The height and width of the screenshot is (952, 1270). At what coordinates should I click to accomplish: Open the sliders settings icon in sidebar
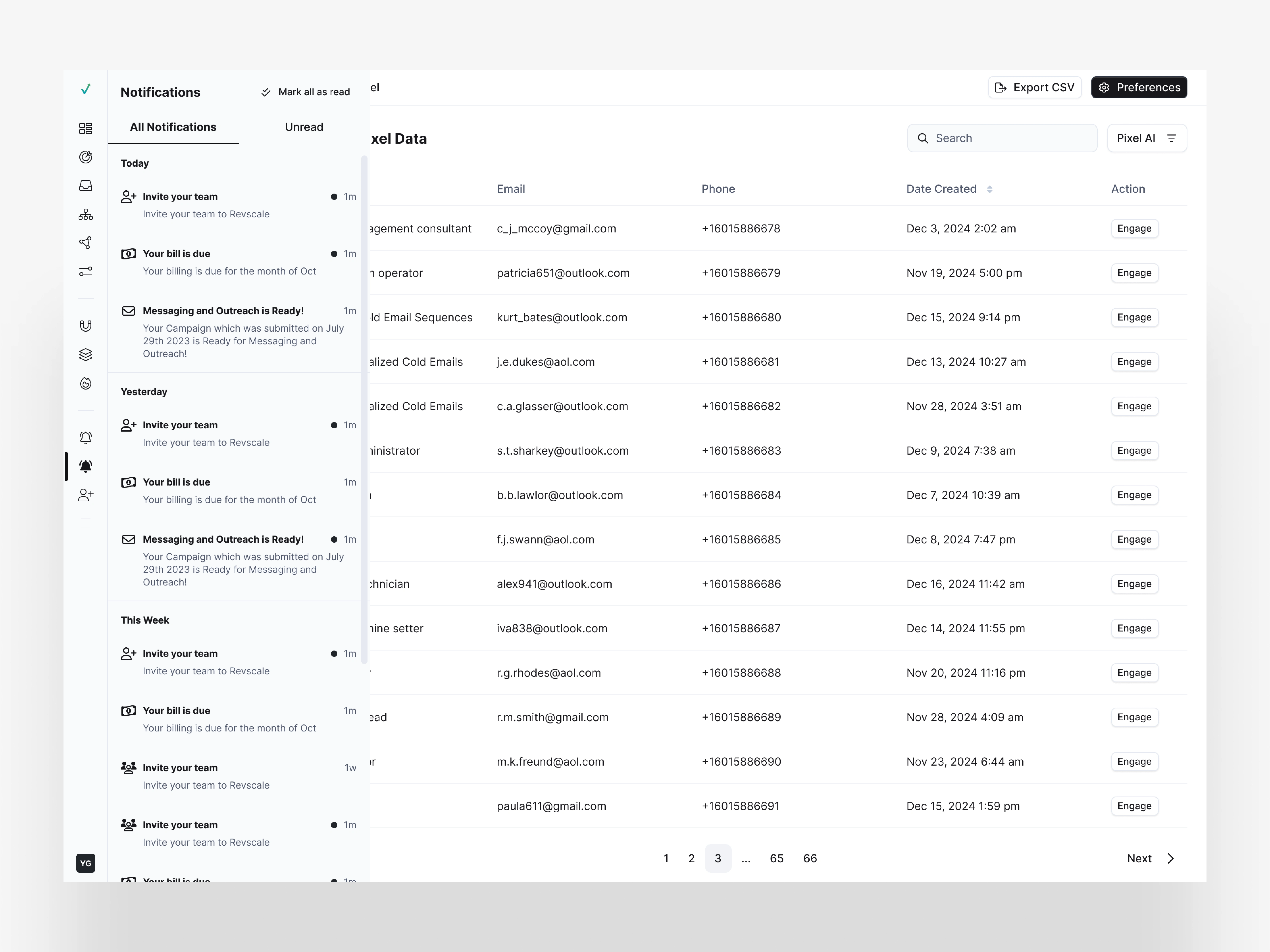tap(86, 272)
